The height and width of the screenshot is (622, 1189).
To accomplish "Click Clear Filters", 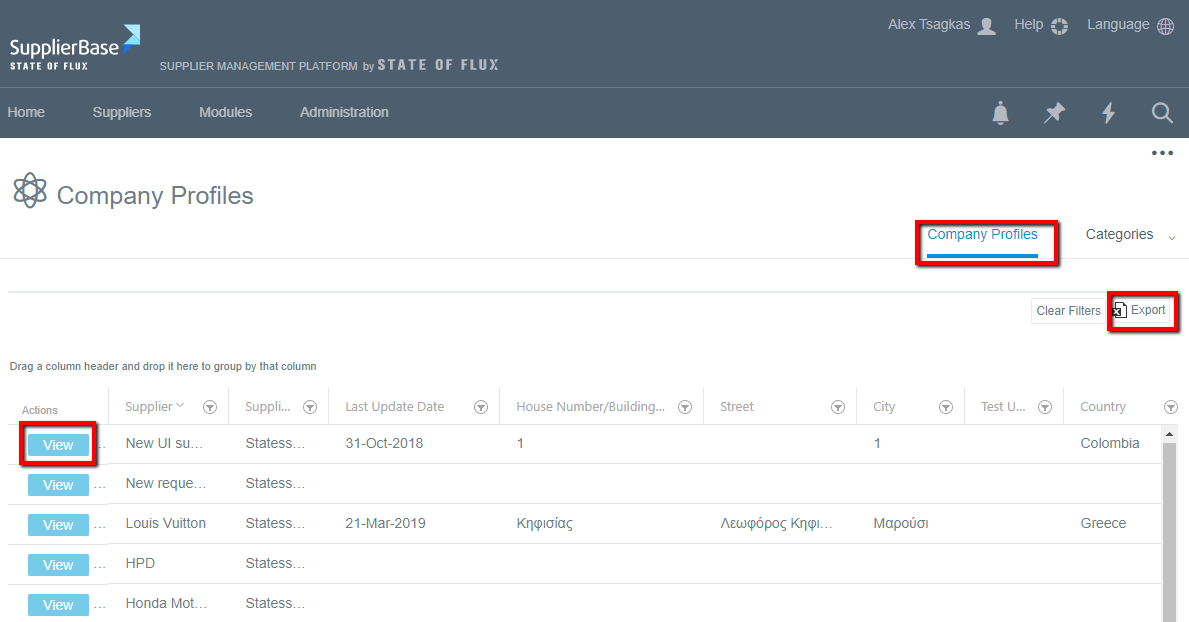I will (1068, 311).
